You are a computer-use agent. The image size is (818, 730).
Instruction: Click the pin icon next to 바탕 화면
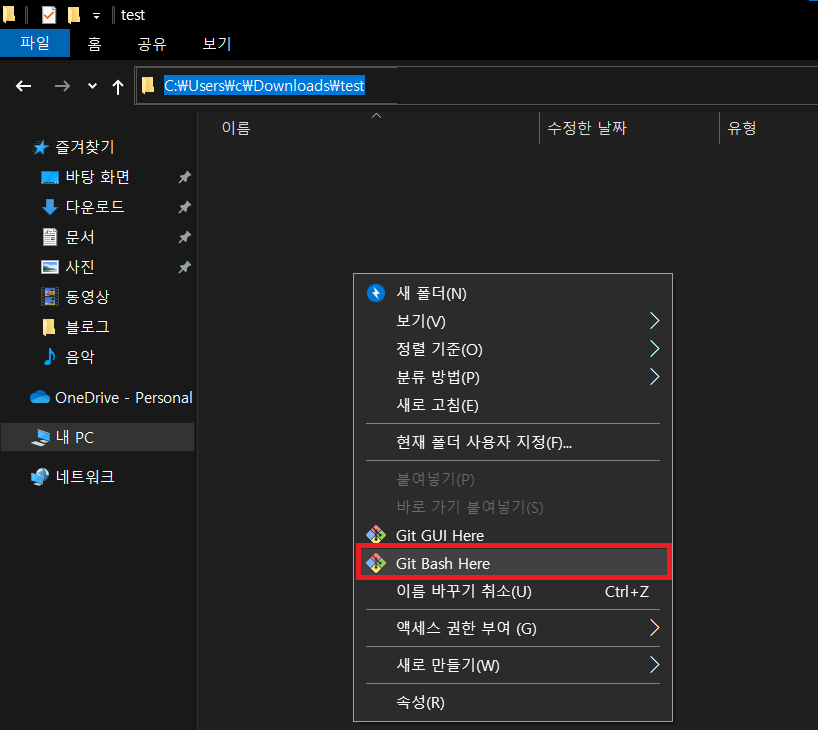[185, 177]
